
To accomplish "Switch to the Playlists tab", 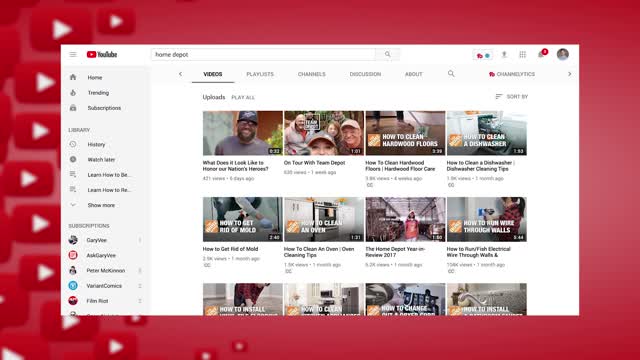I will point(260,74).
